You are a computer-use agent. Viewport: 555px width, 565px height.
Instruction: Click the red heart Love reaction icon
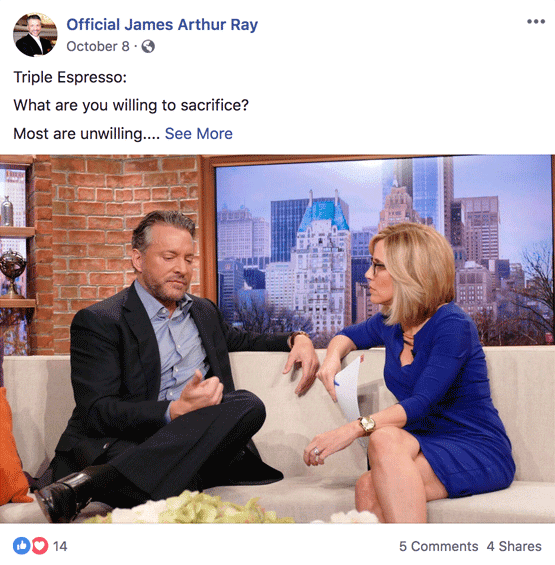[x=40, y=546]
